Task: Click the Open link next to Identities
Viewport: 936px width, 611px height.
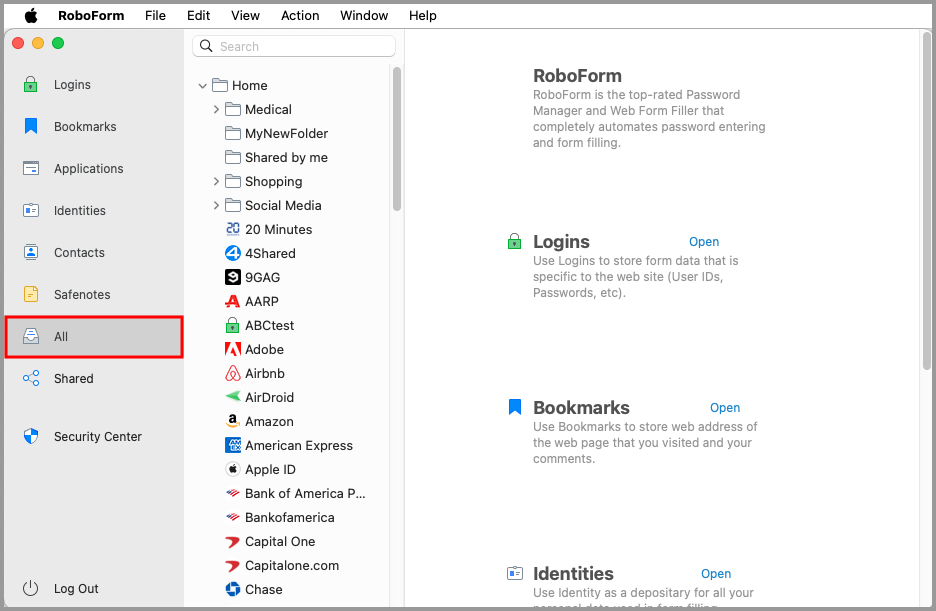Action: coord(716,573)
